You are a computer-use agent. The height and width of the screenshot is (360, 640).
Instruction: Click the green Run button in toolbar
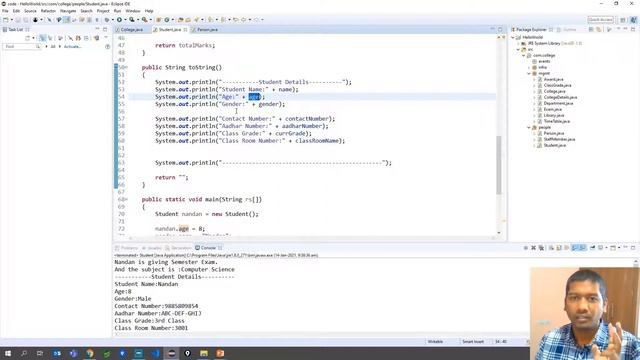[x=119, y=20]
